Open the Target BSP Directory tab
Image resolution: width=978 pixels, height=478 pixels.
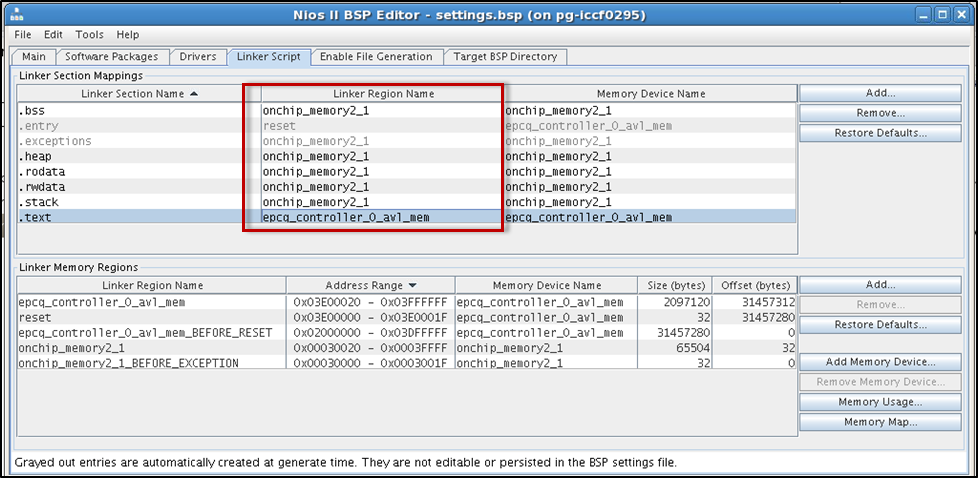coord(505,57)
